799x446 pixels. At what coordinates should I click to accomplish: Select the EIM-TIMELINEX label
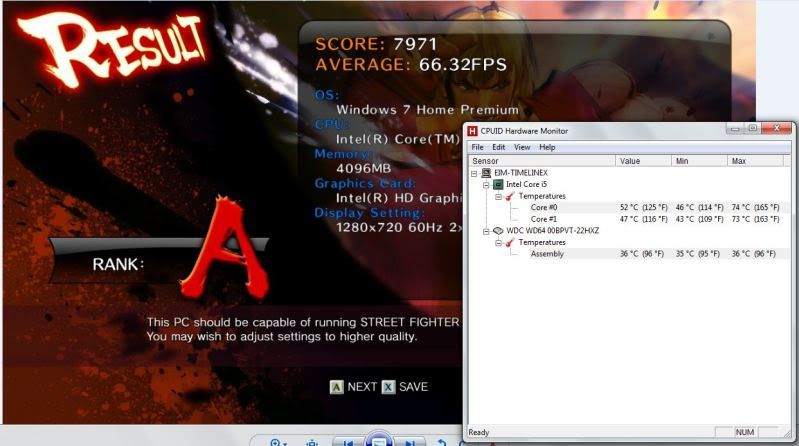coord(521,173)
